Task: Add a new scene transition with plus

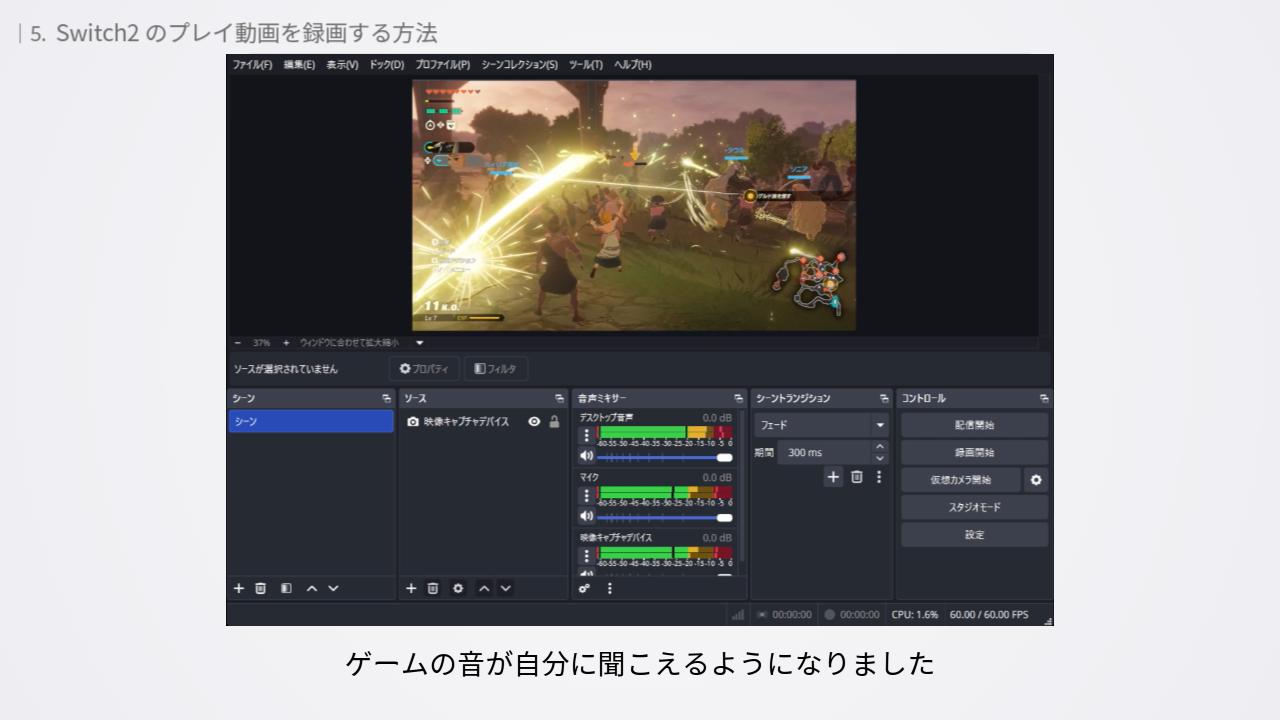Action: (833, 477)
